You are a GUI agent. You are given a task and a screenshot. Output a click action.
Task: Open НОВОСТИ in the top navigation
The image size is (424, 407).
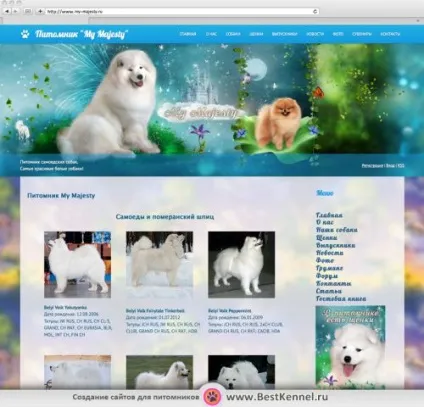point(315,34)
